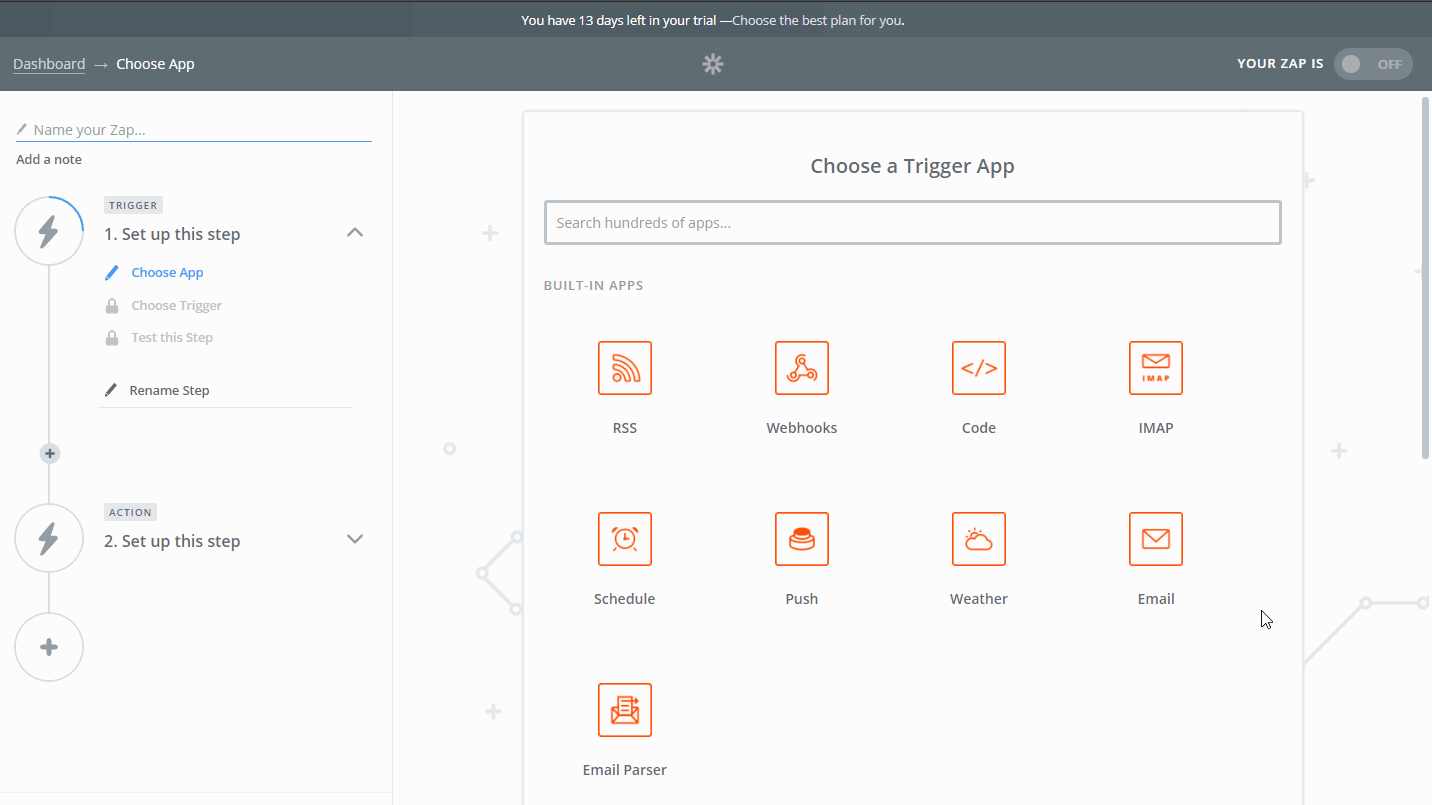Image resolution: width=1432 pixels, height=805 pixels.
Task: Click the Webhooks label text
Action: (802, 428)
